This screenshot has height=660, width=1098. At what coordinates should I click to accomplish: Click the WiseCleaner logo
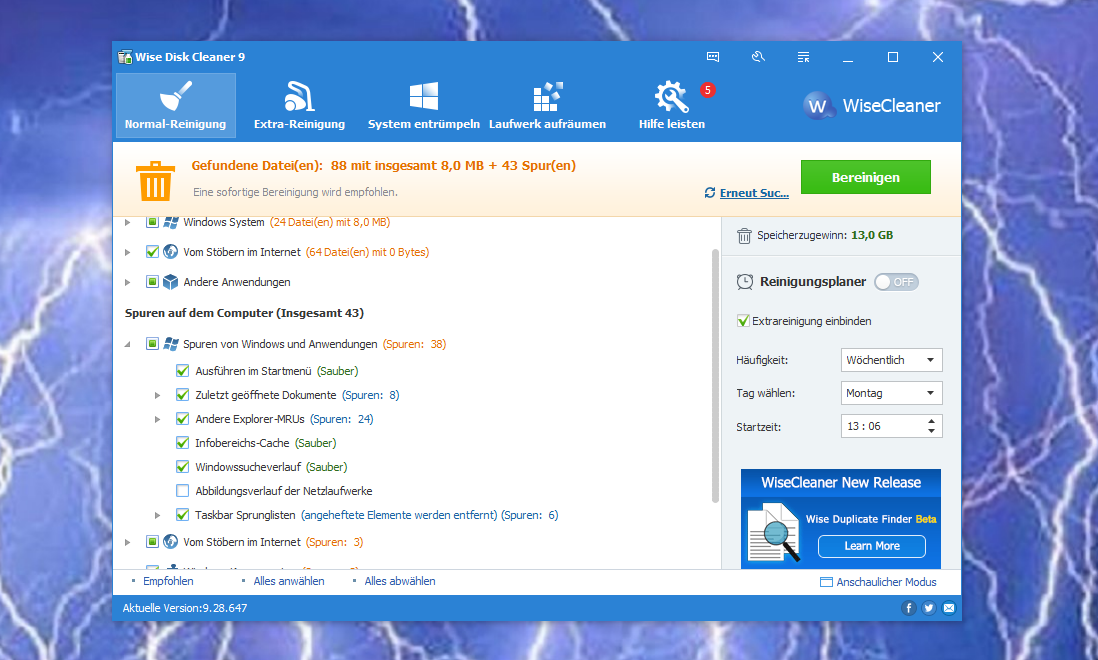[872, 106]
